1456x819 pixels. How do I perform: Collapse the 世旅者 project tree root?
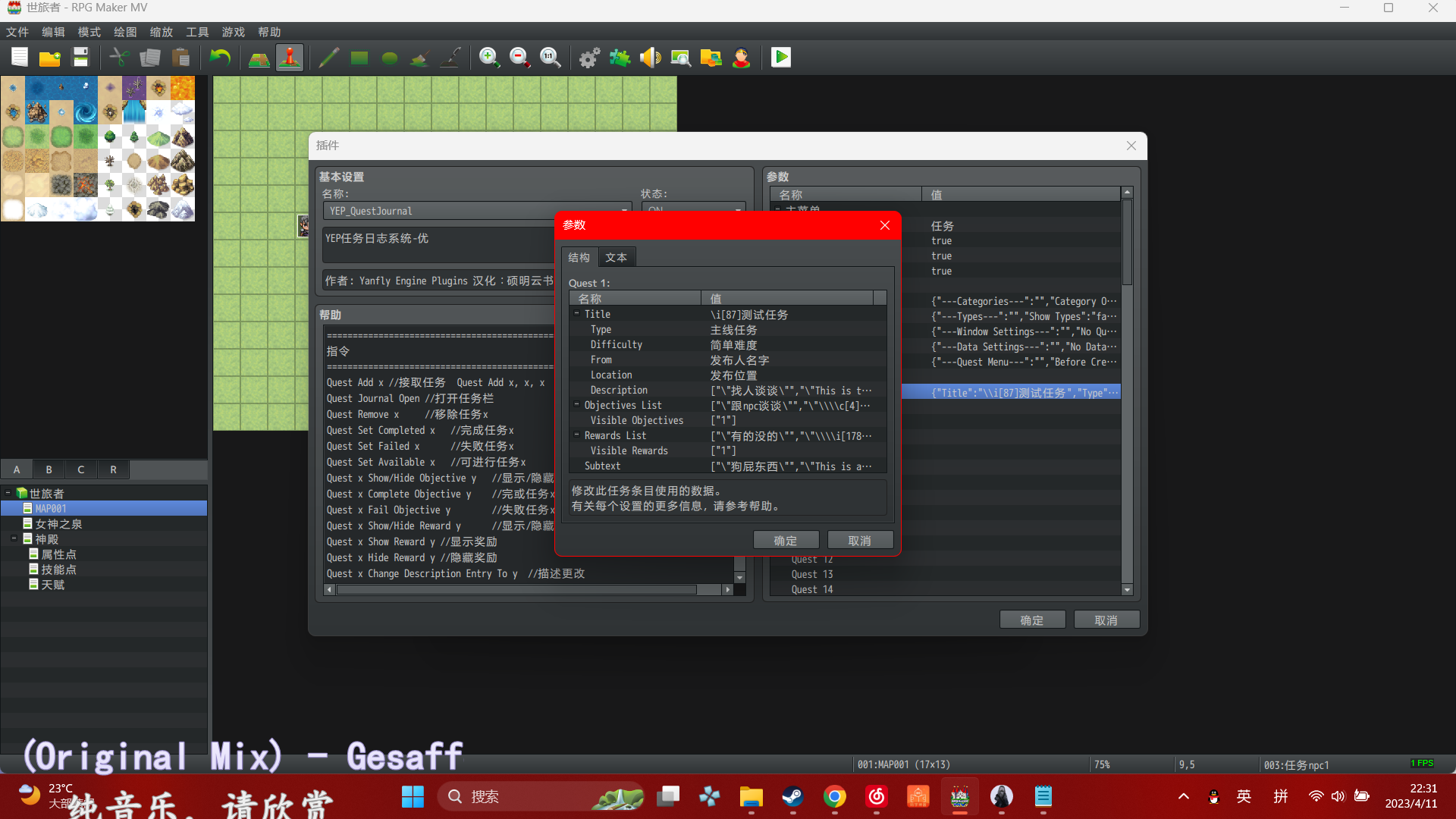[x=8, y=493]
